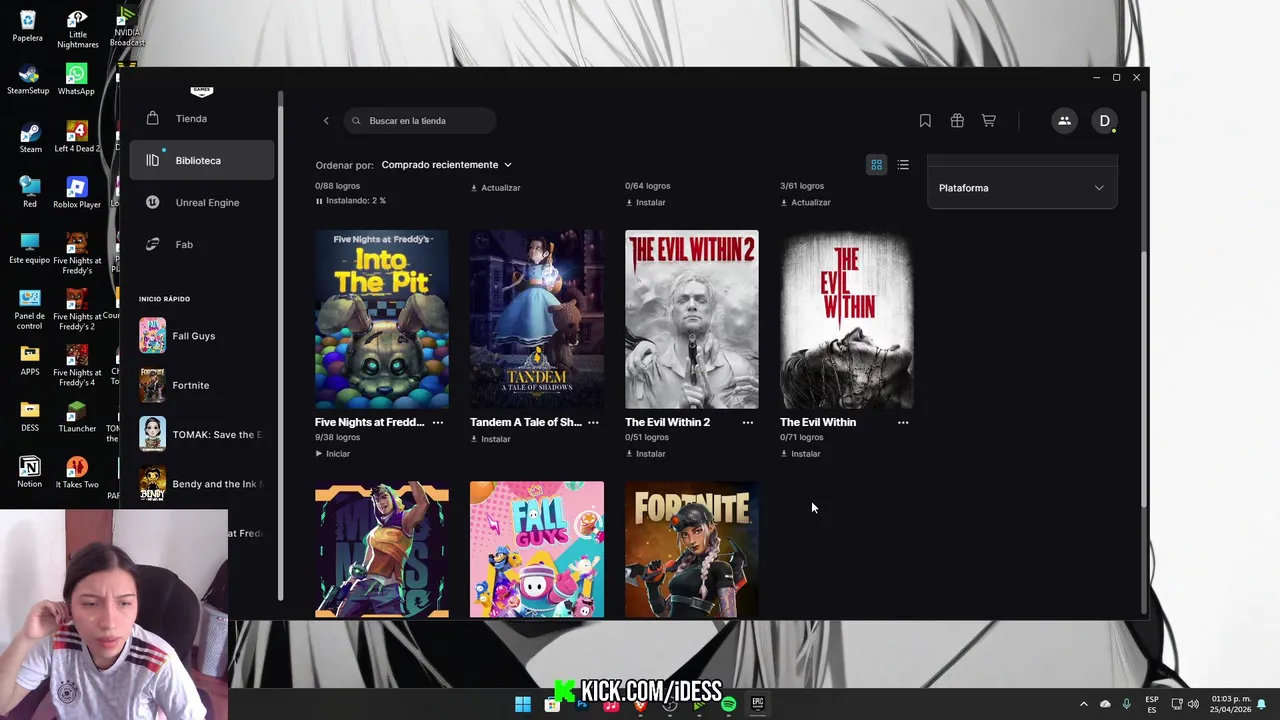The height and width of the screenshot is (720, 1280).
Task: Open the Tandem A Tale of Shadows cover
Action: pyautogui.click(x=537, y=319)
